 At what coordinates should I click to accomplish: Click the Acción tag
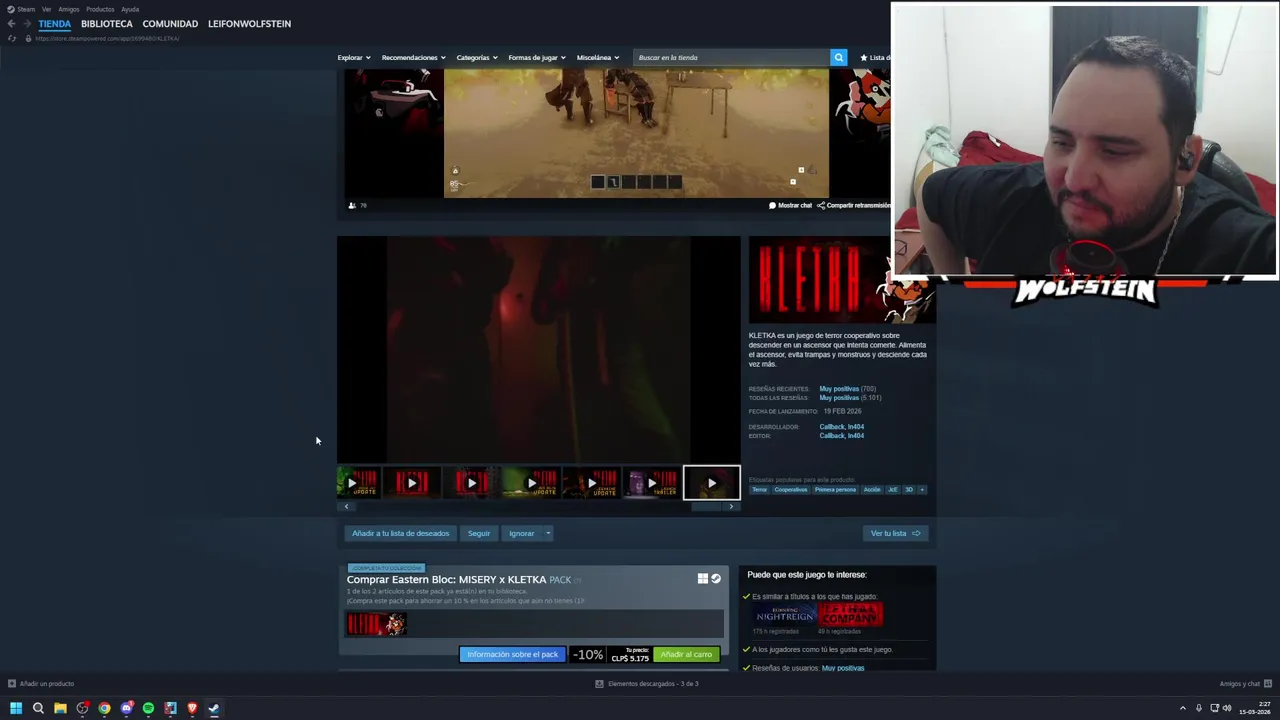pyautogui.click(x=872, y=490)
